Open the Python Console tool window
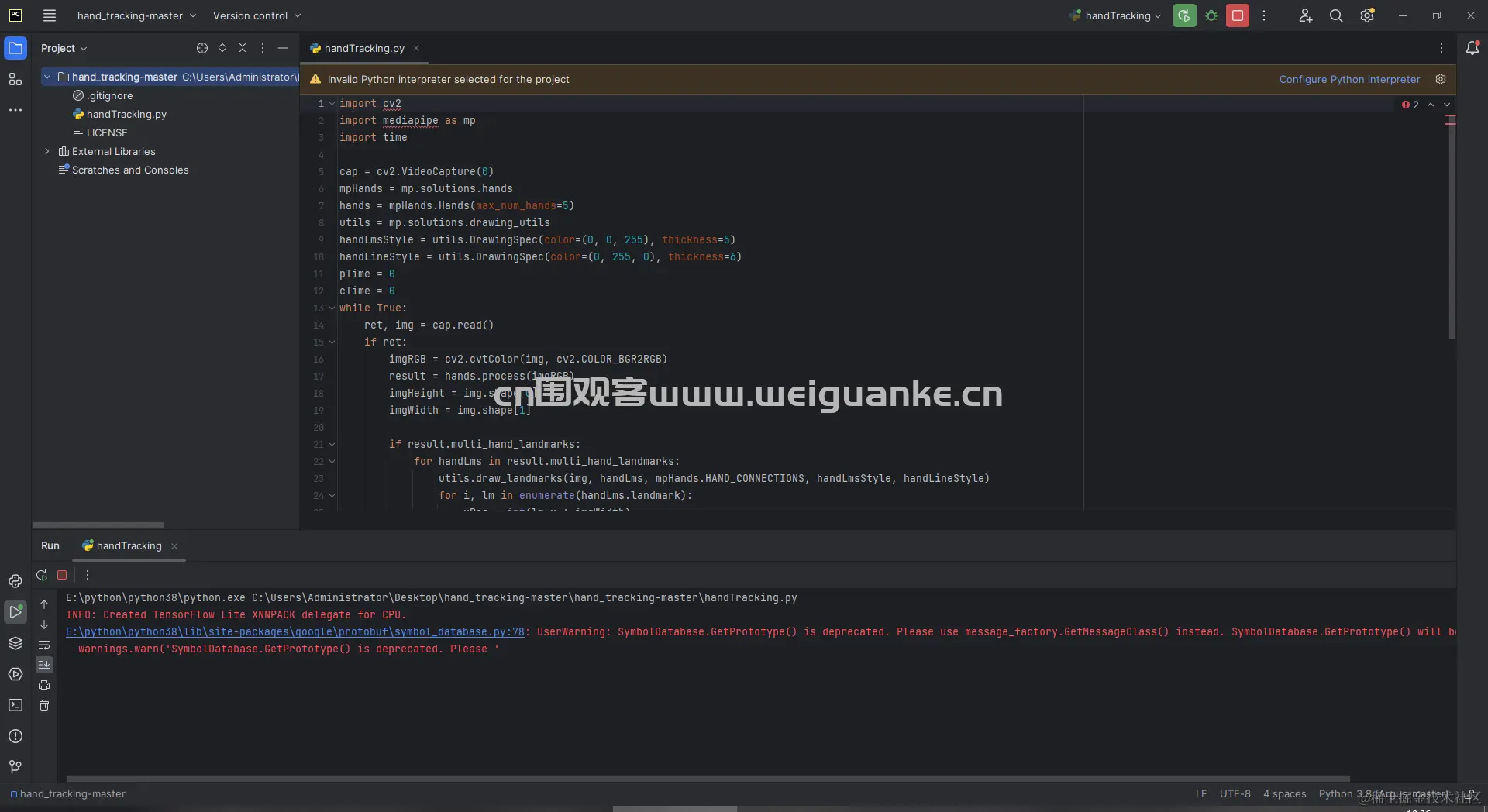The image size is (1488, 812). pyautogui.click(x=15, y=581)
